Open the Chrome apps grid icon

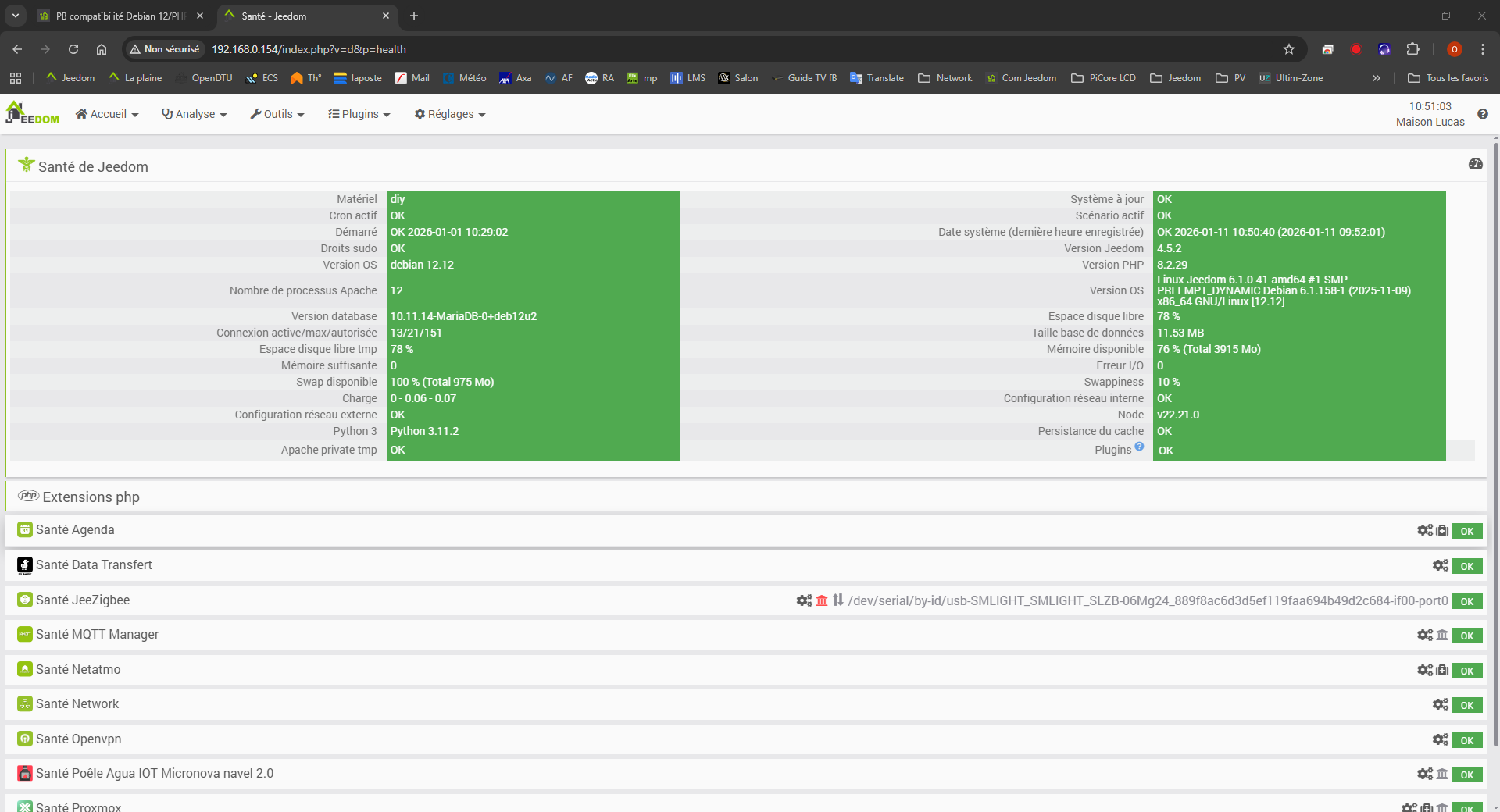16,78
